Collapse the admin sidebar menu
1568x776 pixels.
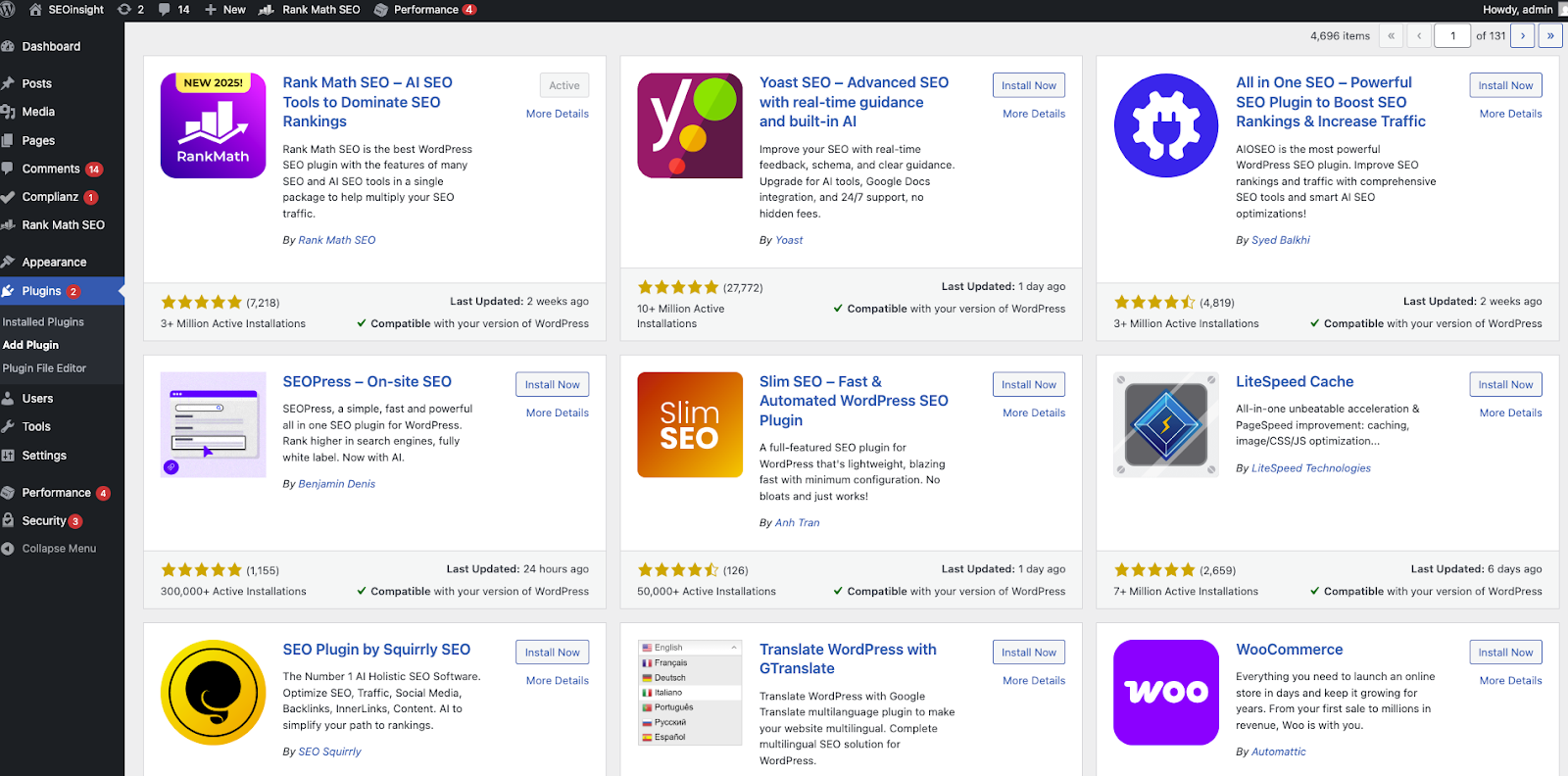pos(59,549)
